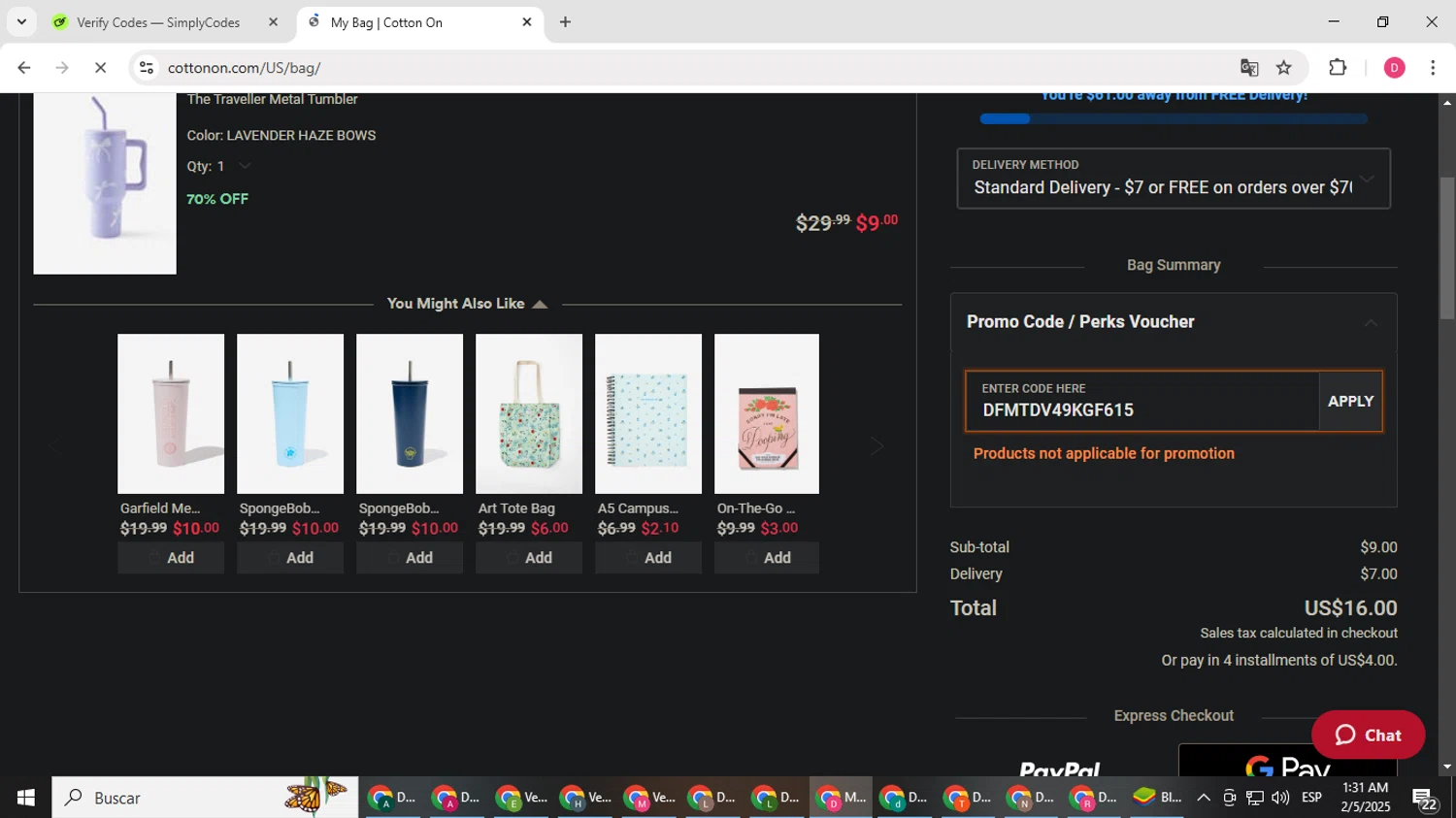1456x818 pixels.
Task: Open The Traveller Metal Tumbler title link
Action: (272, 99)
